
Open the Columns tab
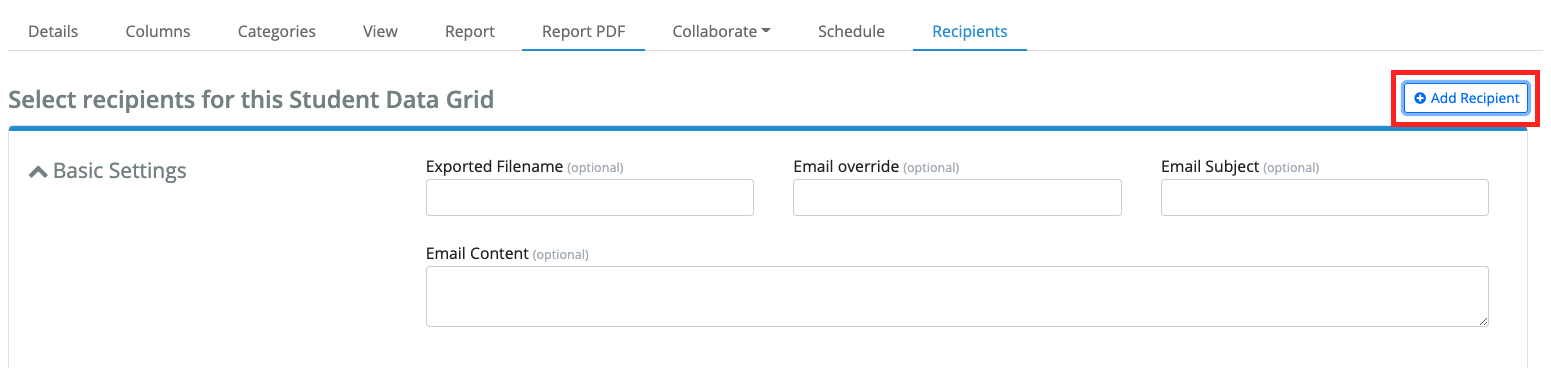click(158, 31)
